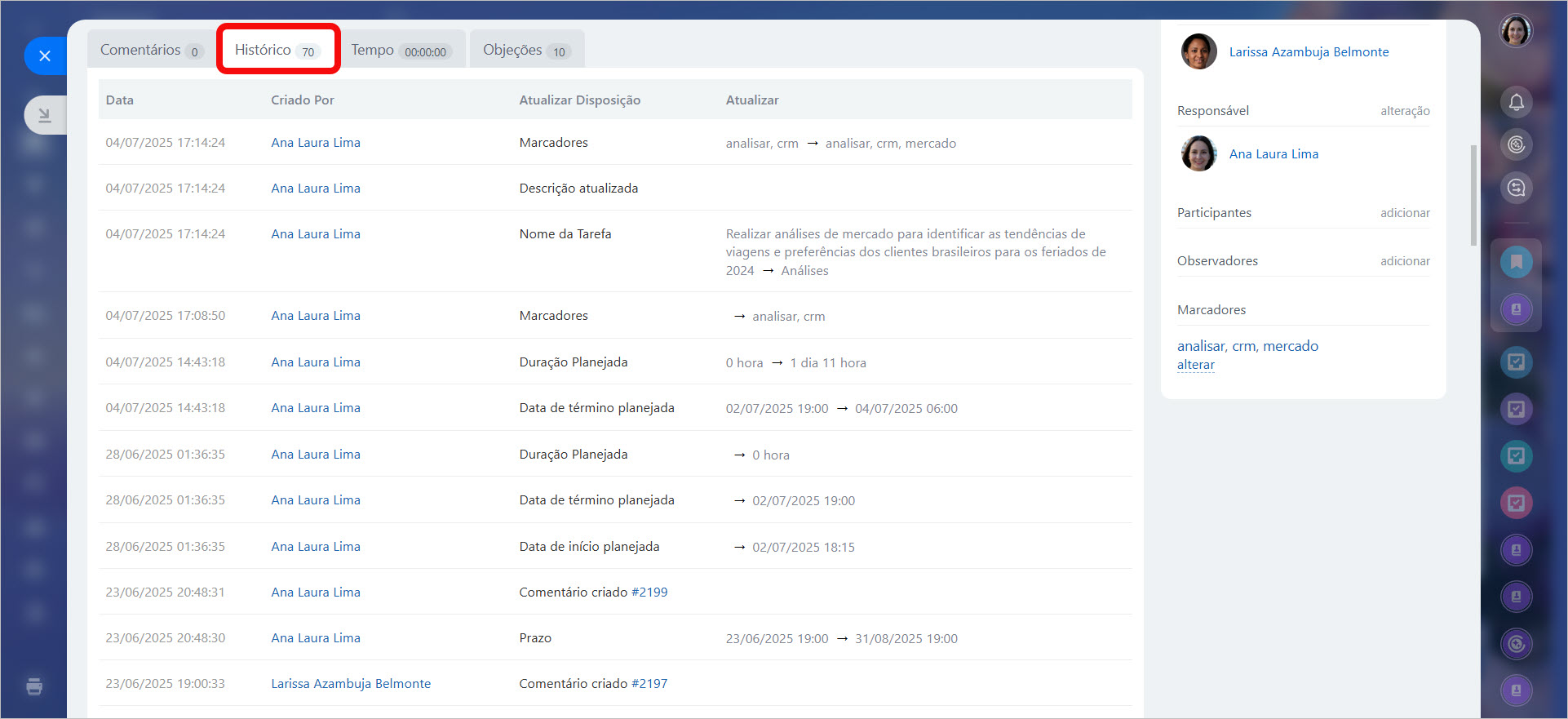Click the alteração link next to Responsável
Image resolution: width=1568 pixels, height=719 pixels.
pyautogui.click(x=1405, y=111)
